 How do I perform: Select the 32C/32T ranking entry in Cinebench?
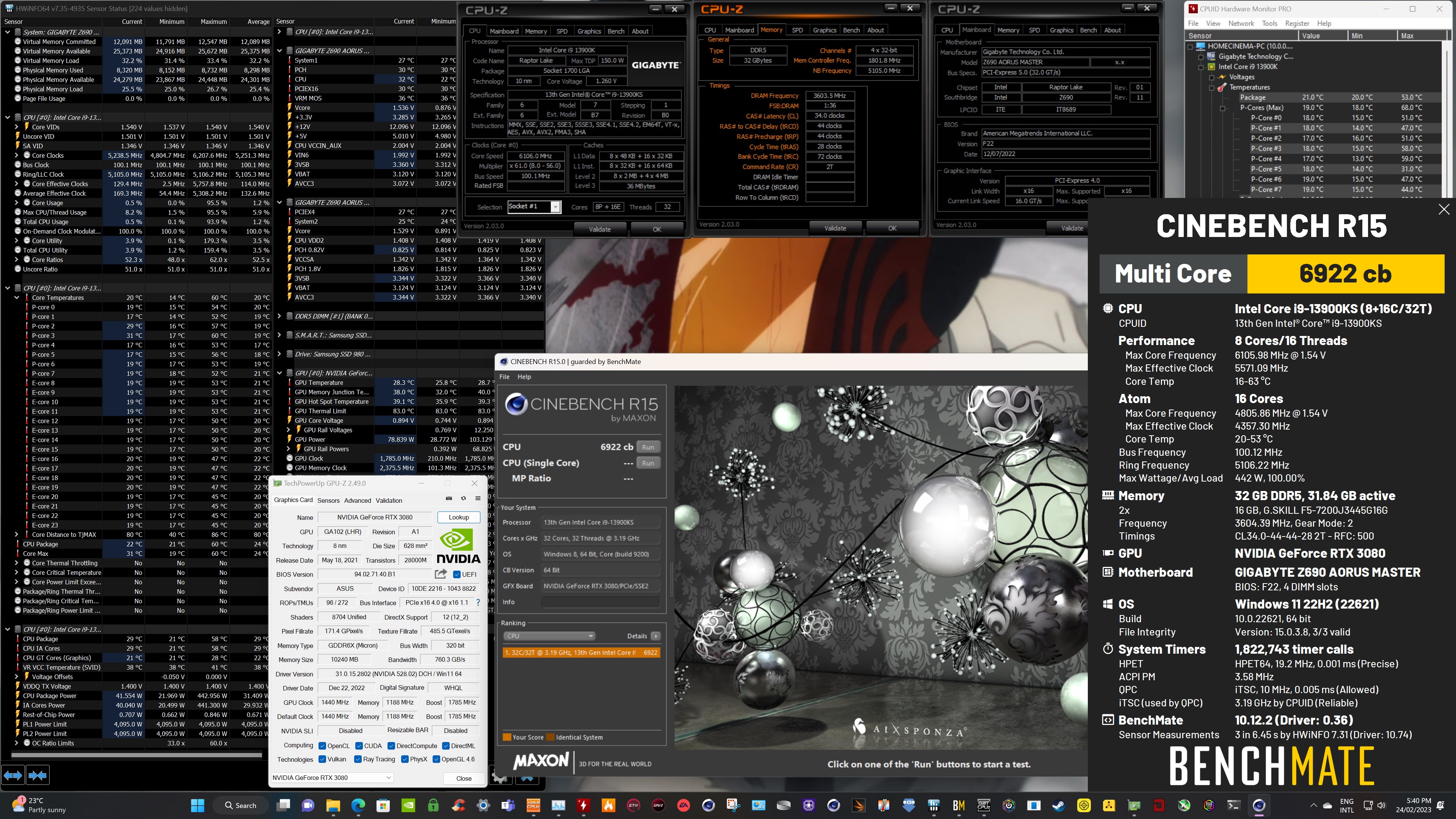click(581, 652)
